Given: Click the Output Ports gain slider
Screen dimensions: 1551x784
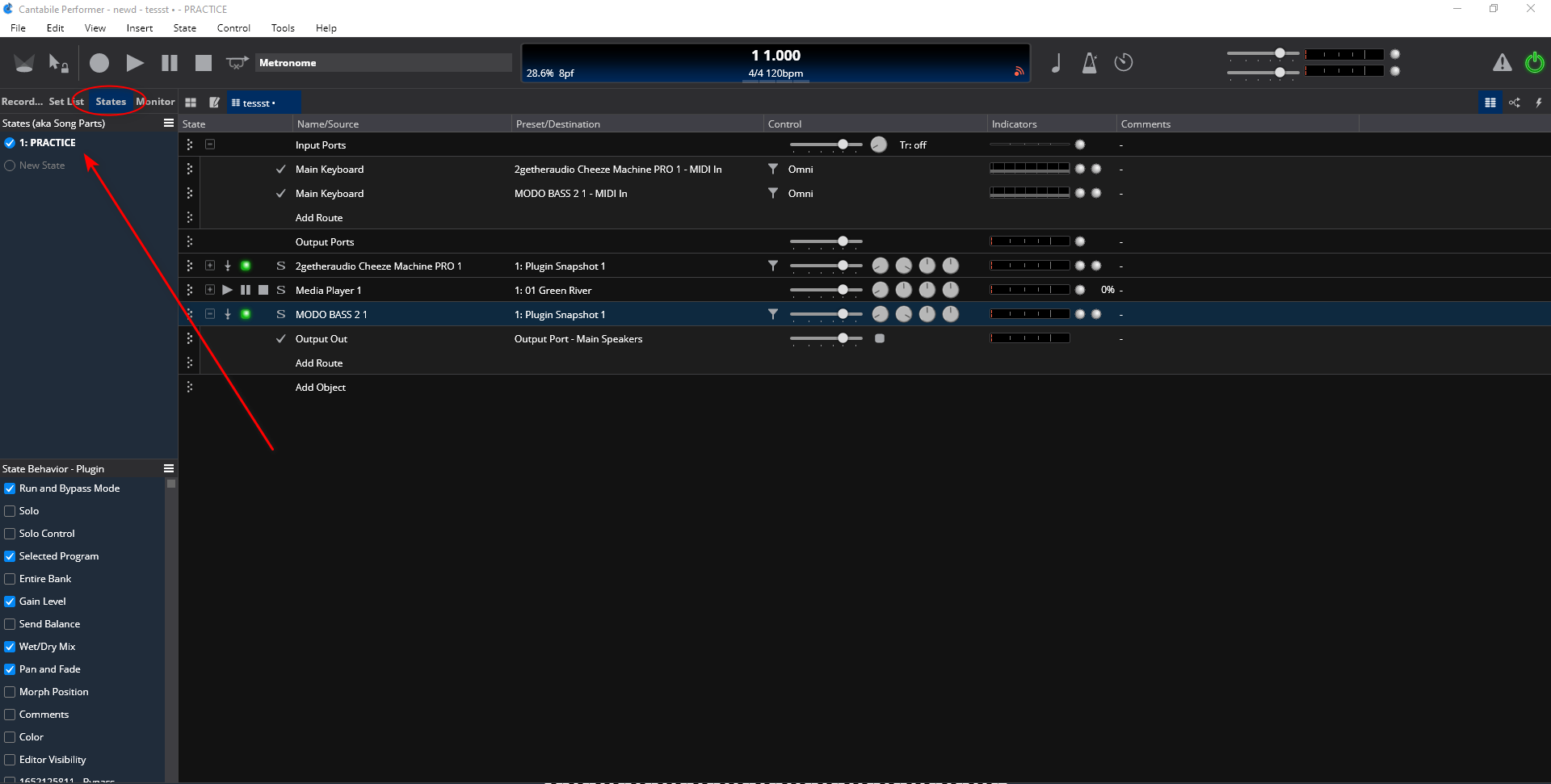Looking at the screenshot, I should click(826, 241).
